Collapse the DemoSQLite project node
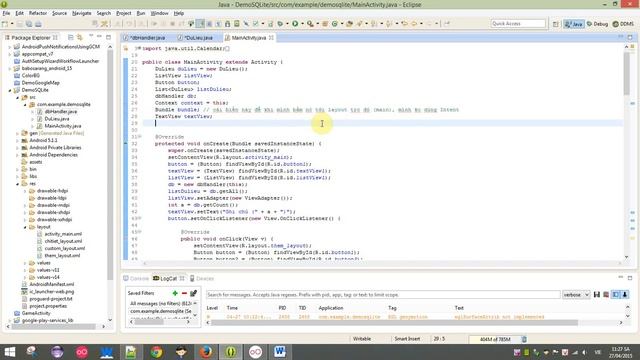Viewport: 640px width, 360px height. click(10, 90)
